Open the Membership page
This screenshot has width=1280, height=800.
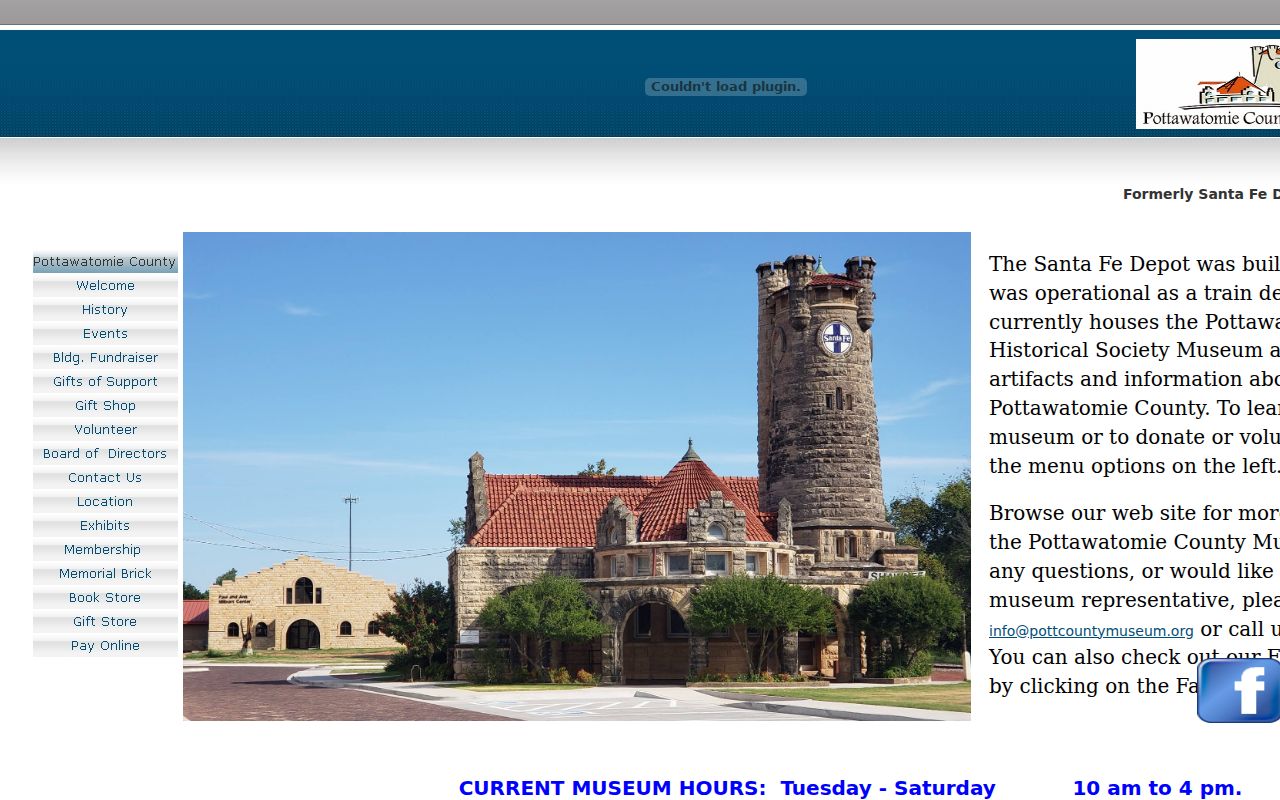tap(105, 550)
